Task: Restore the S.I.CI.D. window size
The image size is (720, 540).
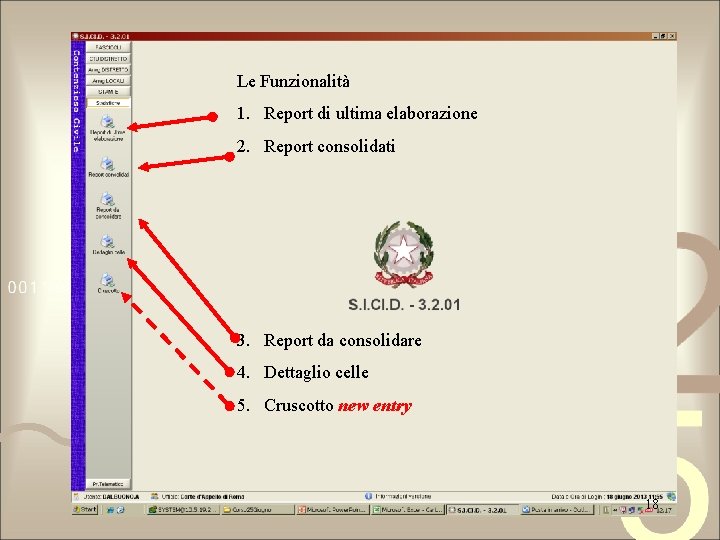Action: (663, 36)
